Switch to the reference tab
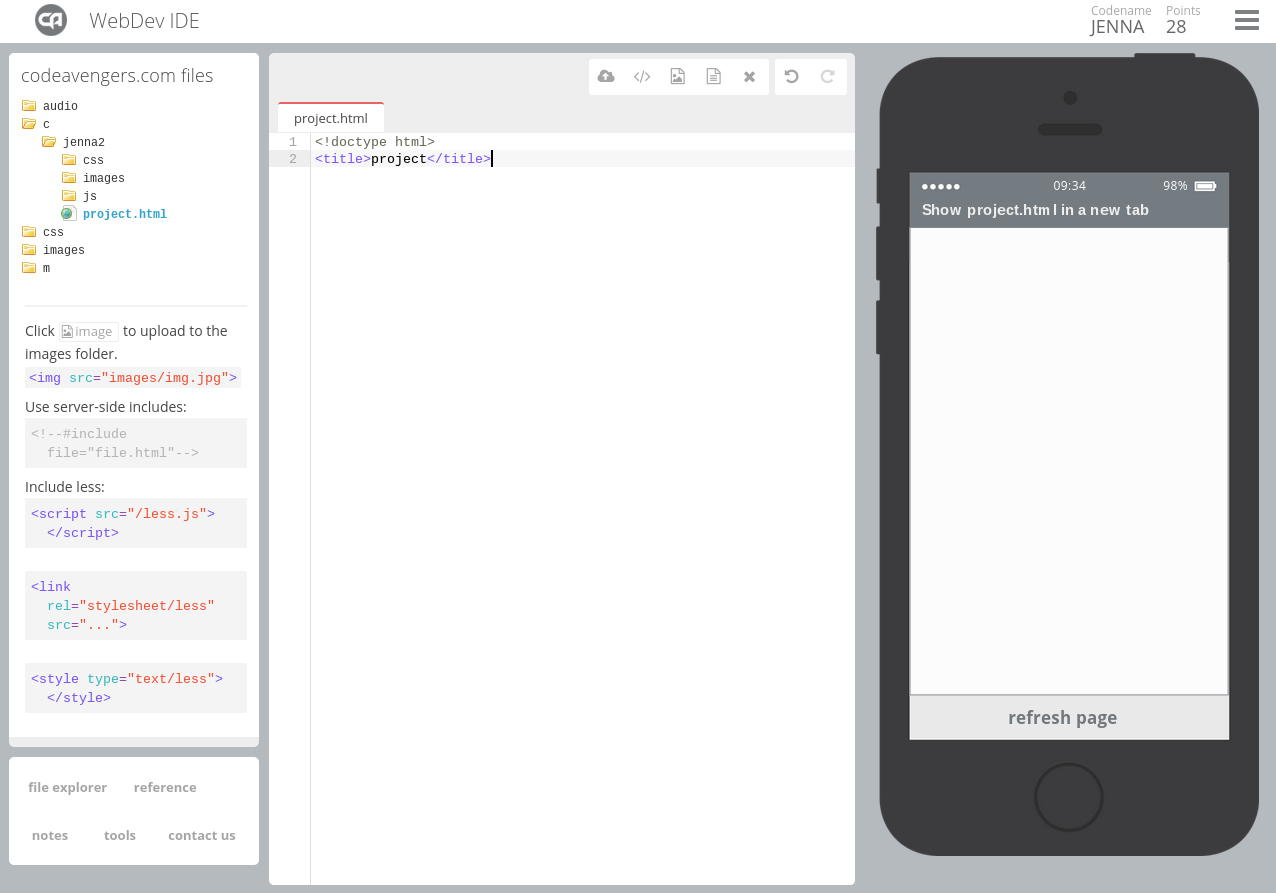This screenshot has width=1276, height=893. pyautogui.click(x=165, y=787)
